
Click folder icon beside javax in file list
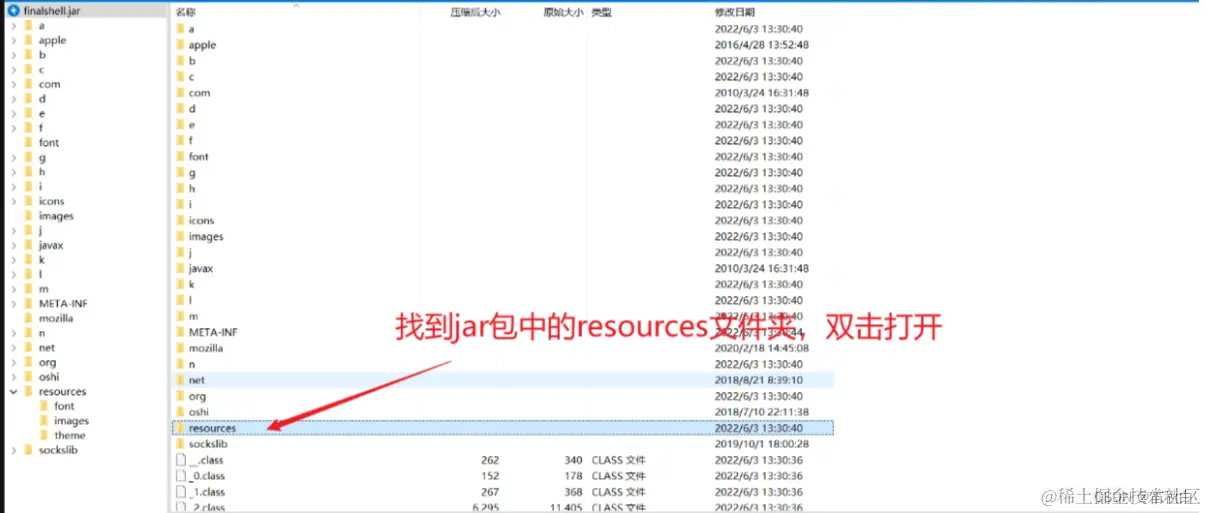(181, 269)
